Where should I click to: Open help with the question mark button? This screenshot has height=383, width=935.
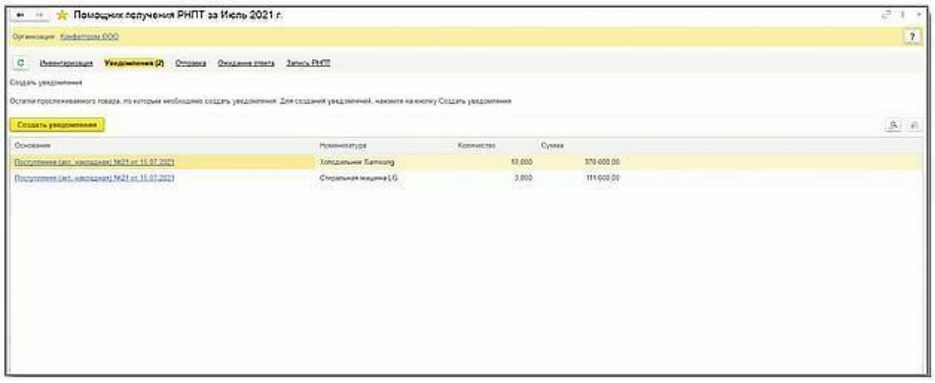click(912, 37)
